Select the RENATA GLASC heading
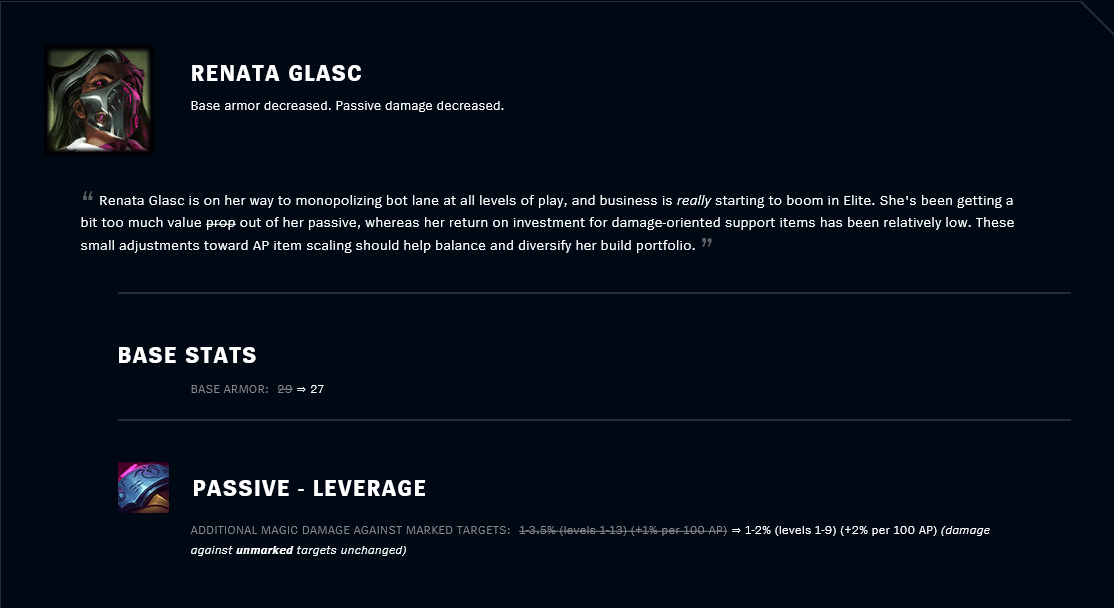 (276, 73)
